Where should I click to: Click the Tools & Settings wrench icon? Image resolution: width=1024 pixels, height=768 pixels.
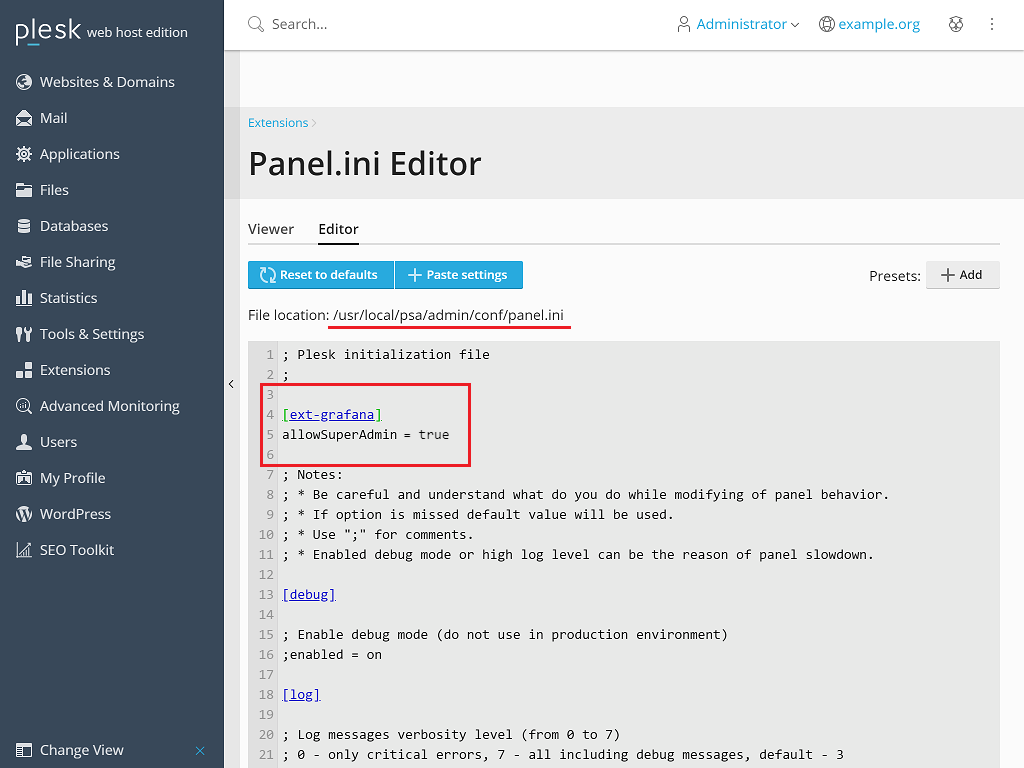coord(24,334)
